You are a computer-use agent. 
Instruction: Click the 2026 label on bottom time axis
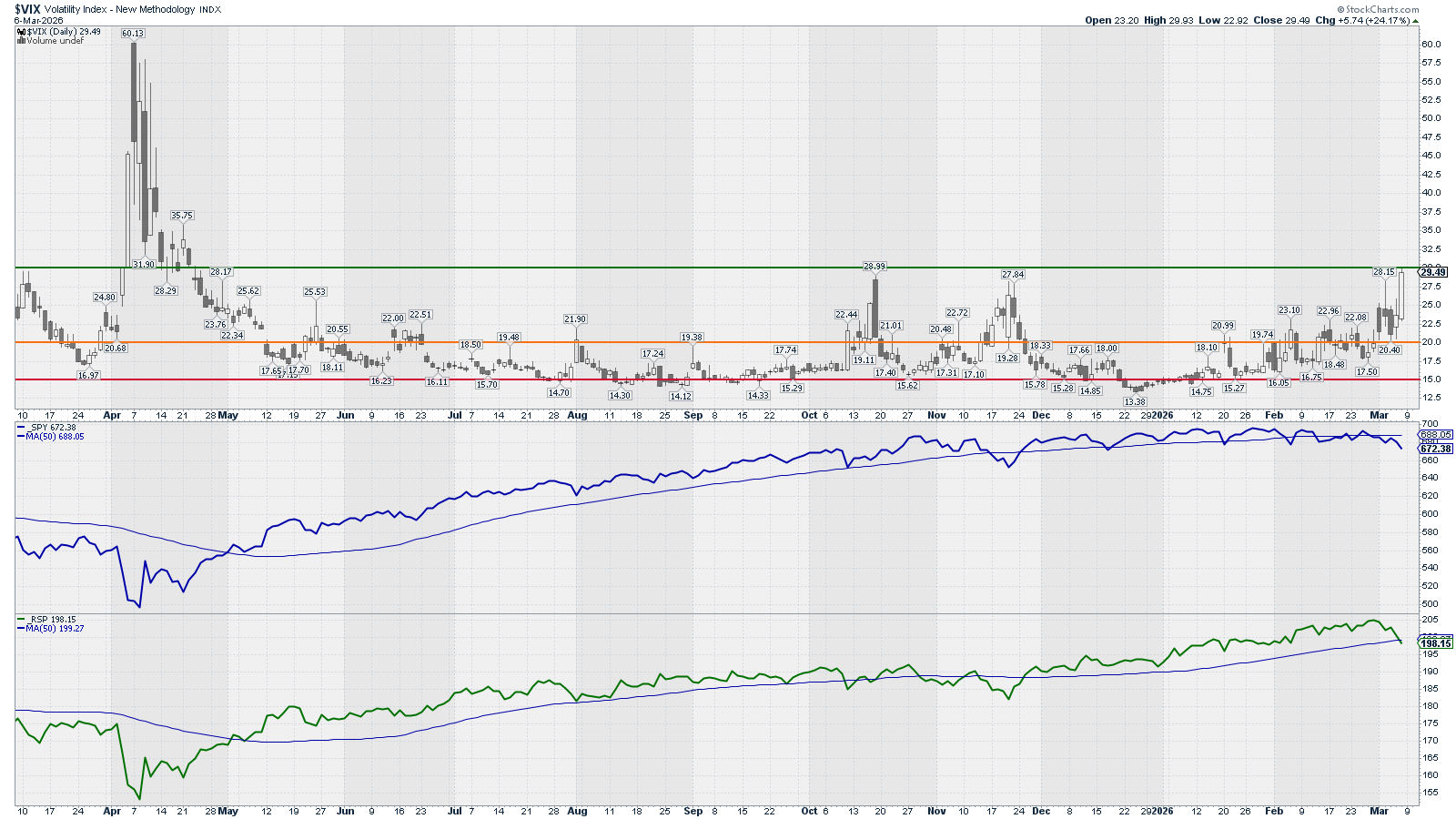point(1162,811)
